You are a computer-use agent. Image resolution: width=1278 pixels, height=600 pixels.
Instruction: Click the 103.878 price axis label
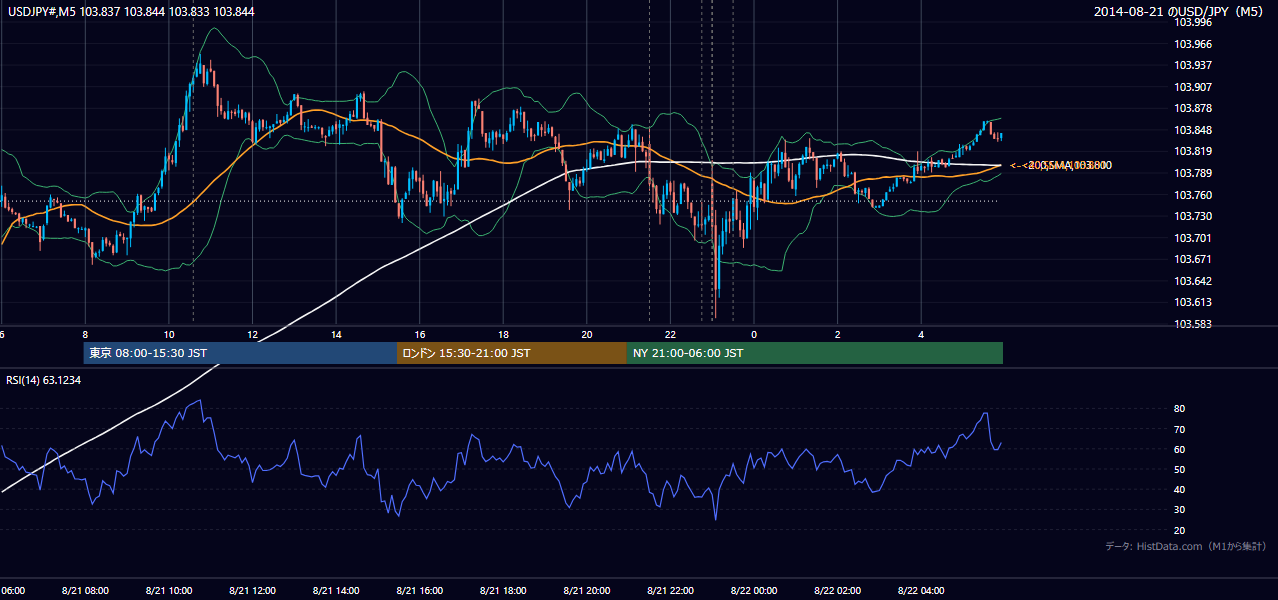[1194, 109]
